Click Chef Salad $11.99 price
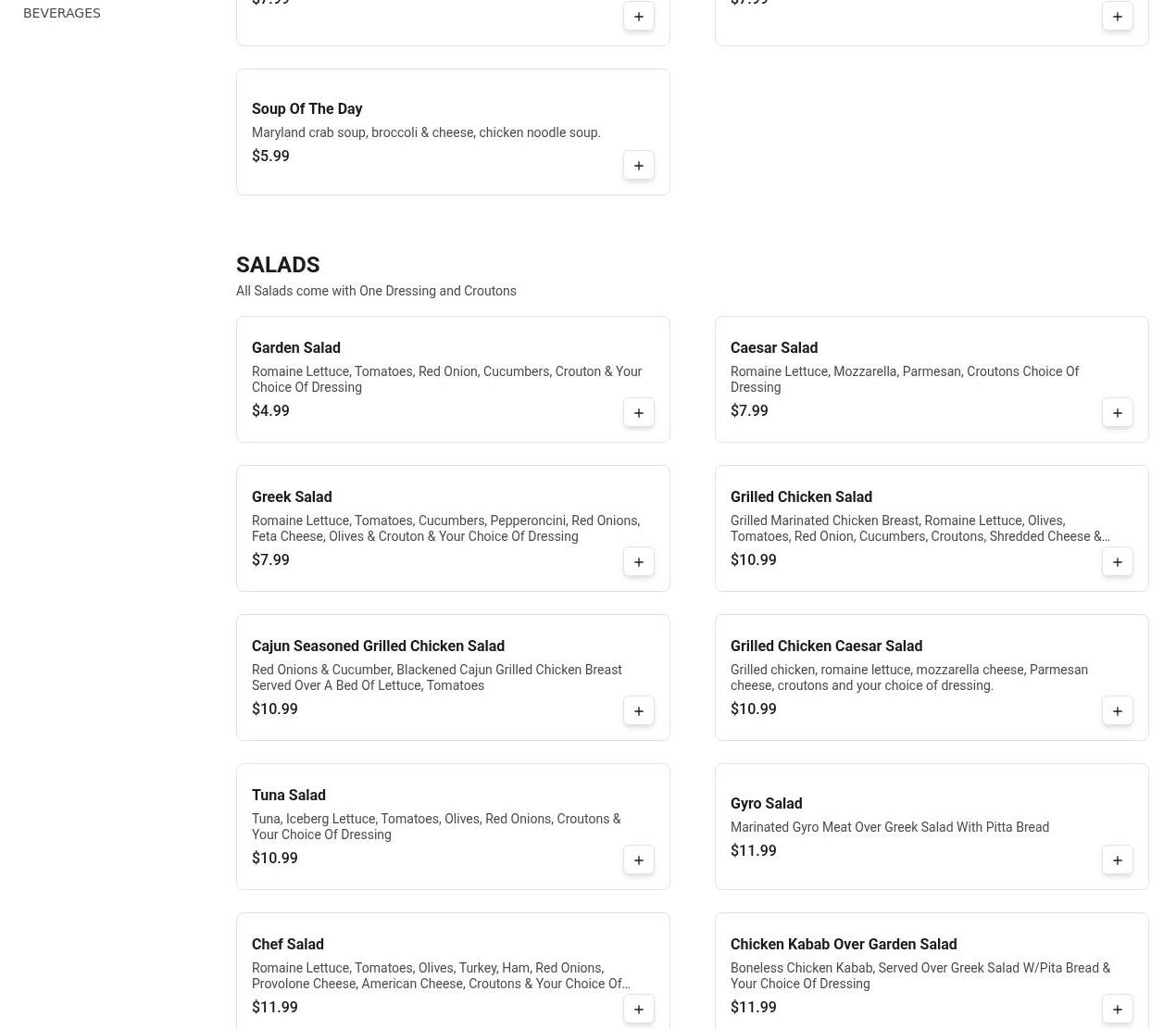 [x=275, y=1007]
